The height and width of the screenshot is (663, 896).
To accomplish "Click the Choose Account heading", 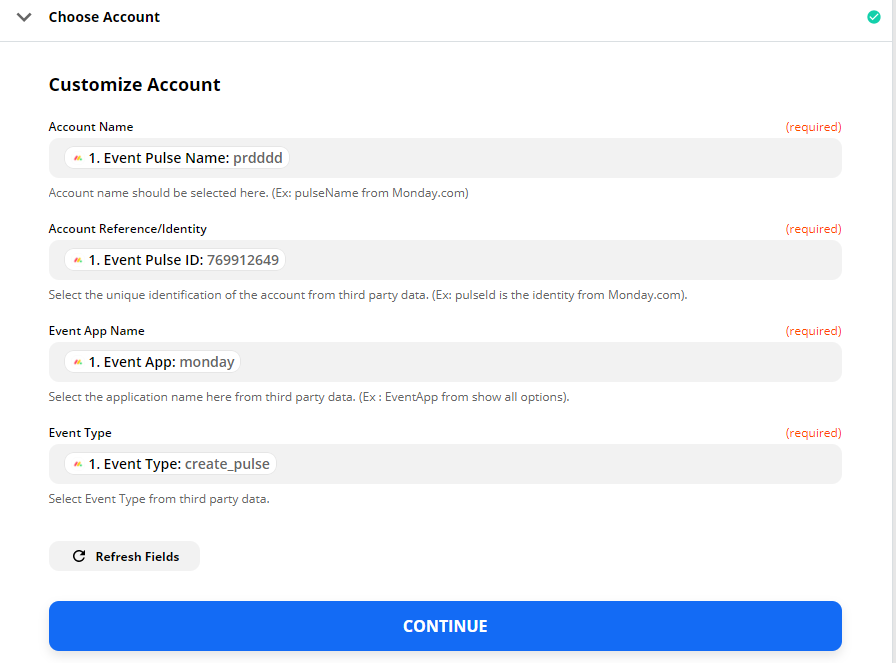I will tap(104, 17).
